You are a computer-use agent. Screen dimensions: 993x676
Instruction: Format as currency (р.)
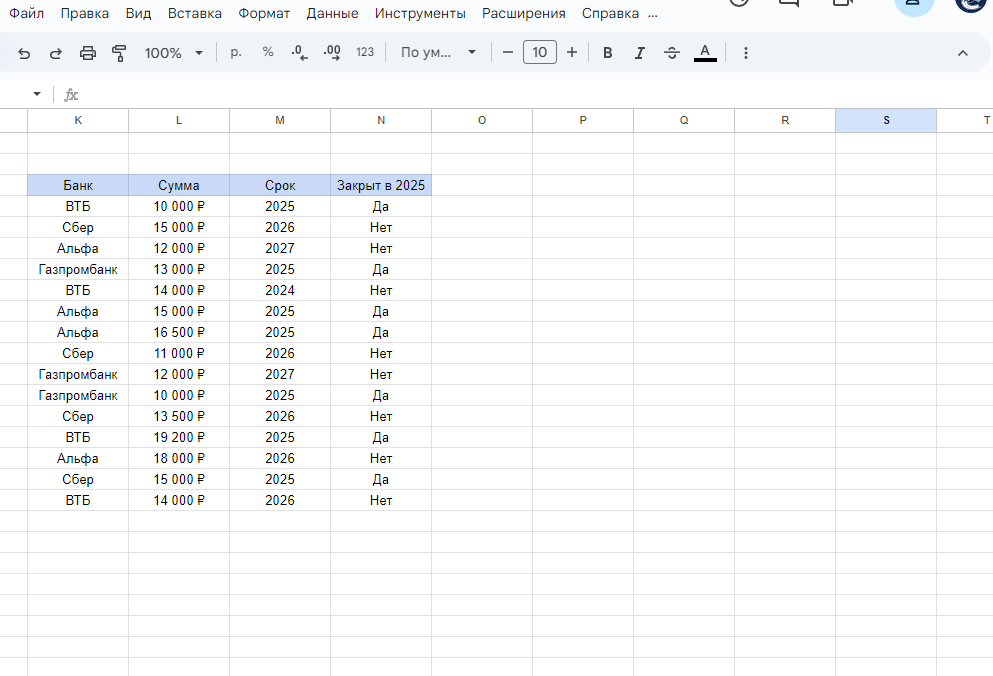(x=236, y=53)
